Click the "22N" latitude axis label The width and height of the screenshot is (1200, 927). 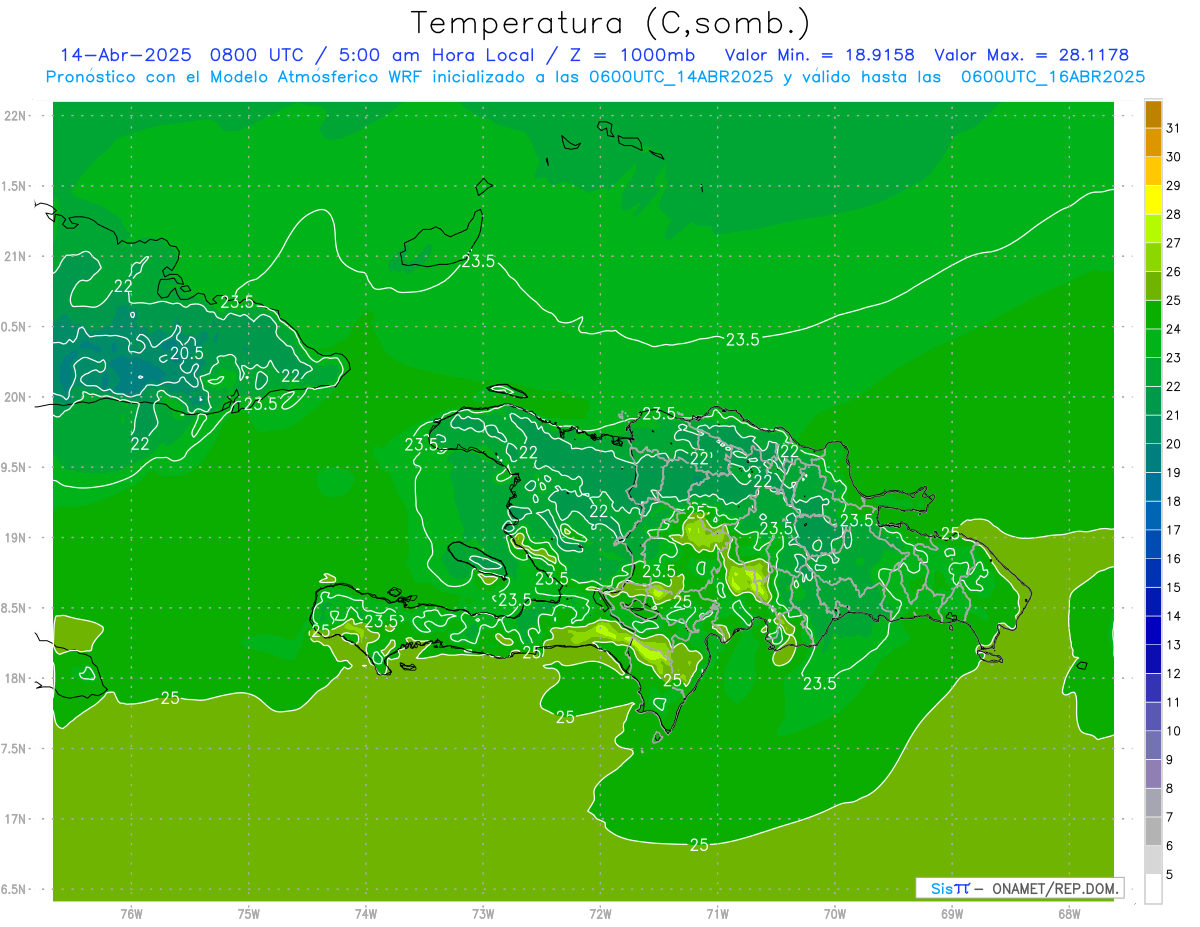click(x=15, y=115)
